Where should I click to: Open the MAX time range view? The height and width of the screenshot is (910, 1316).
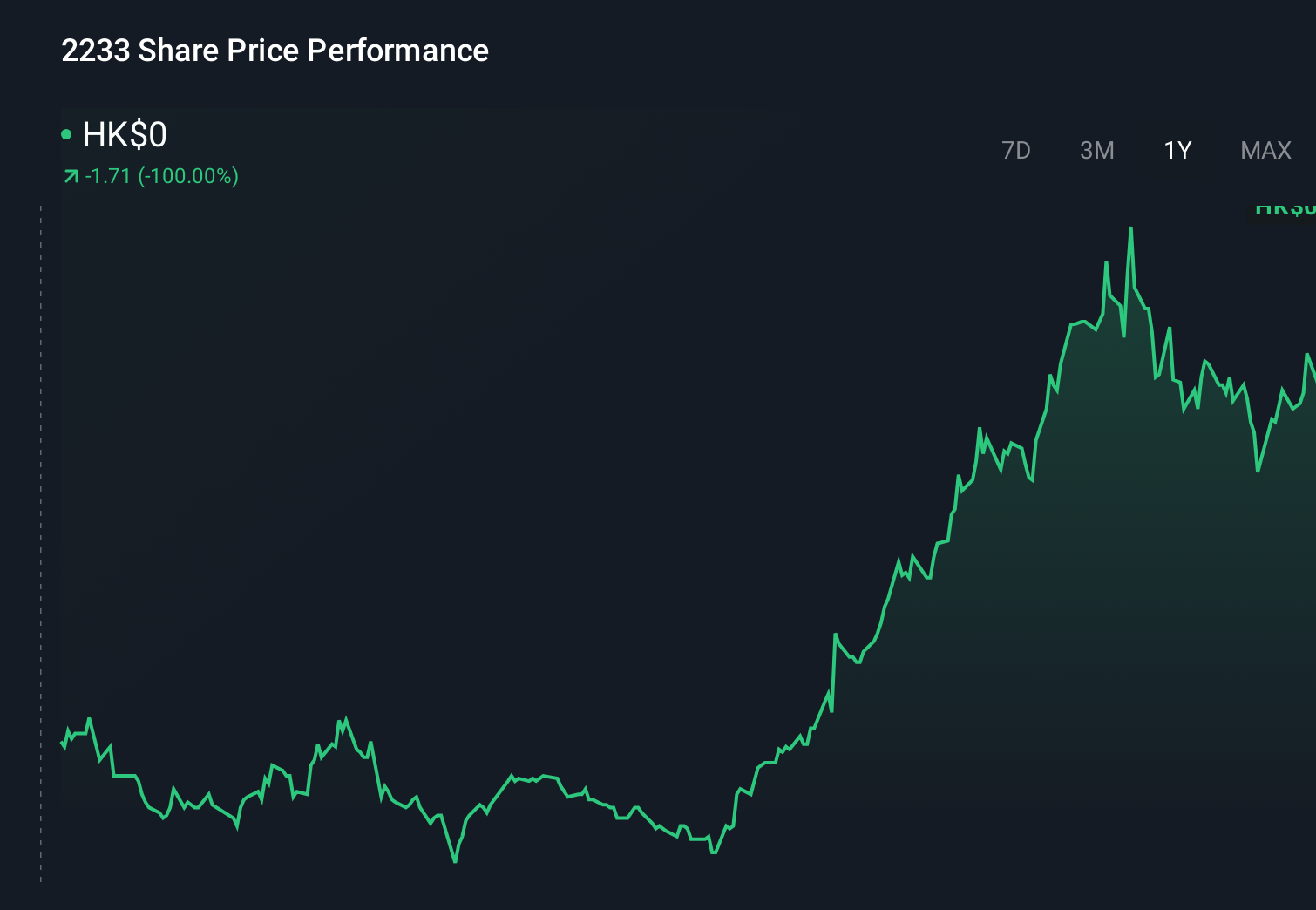tap(1265, 150)
